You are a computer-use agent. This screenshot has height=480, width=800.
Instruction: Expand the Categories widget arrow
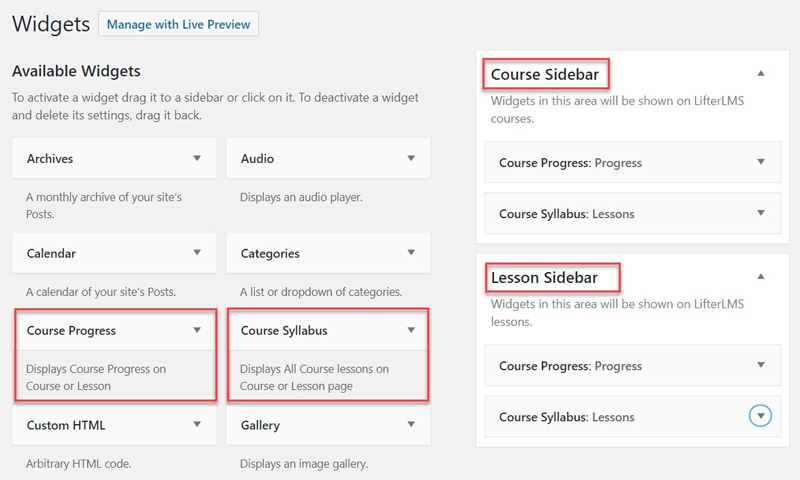pos(411,253)
